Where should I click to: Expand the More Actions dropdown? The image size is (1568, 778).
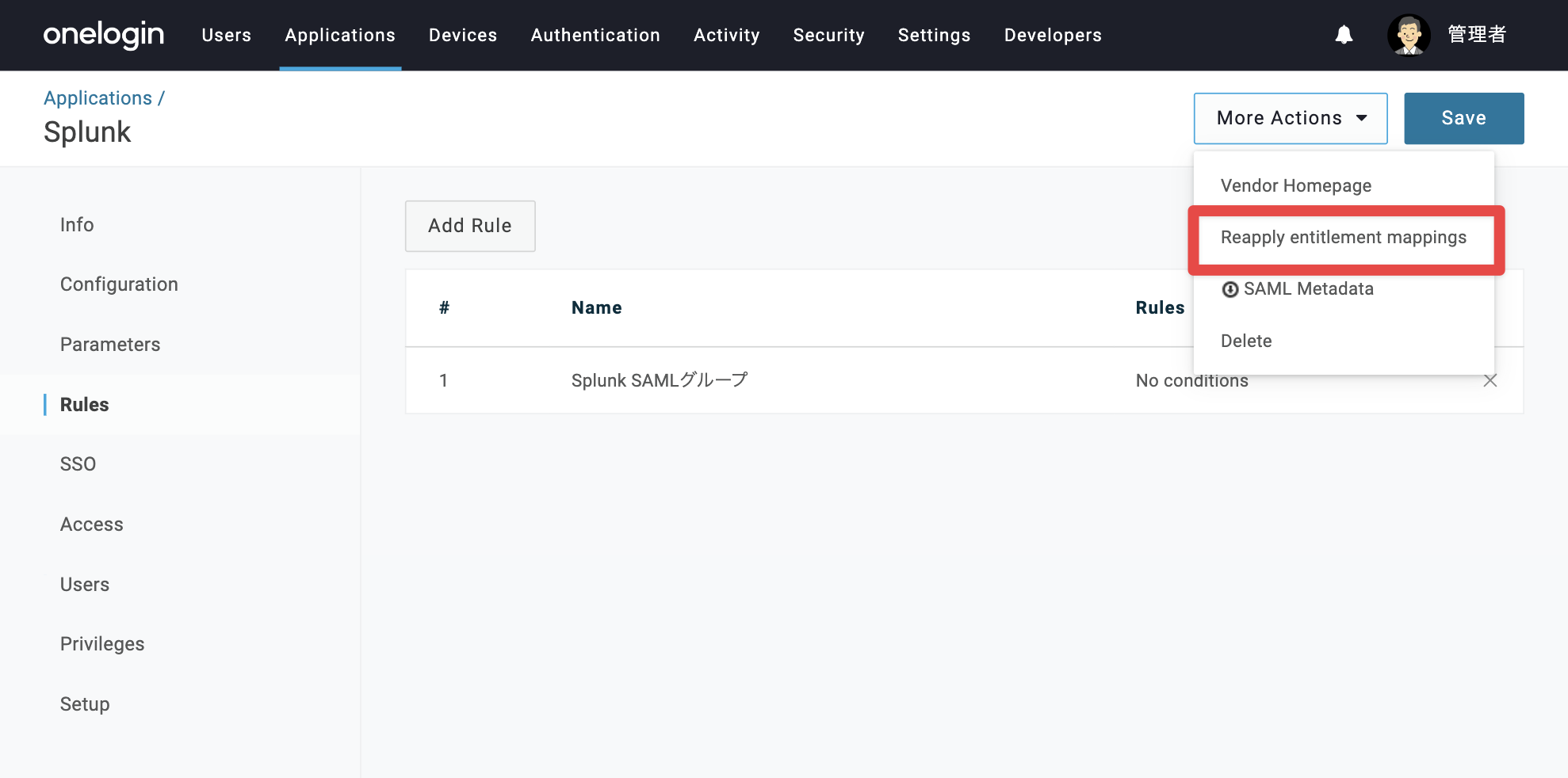(1291, 118)
